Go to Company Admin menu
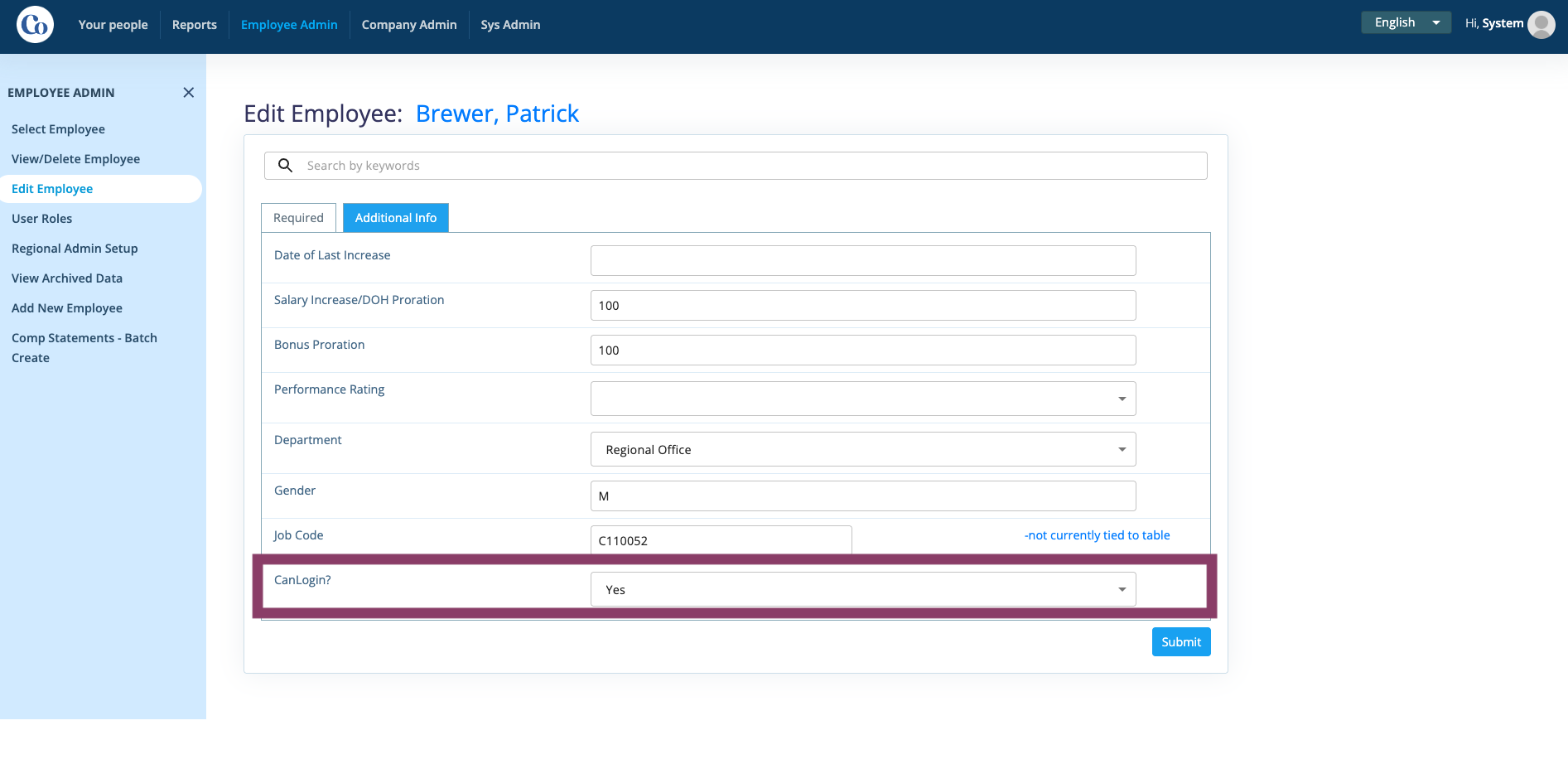Image resolution: width=1568 pixels, height=764 pixels. pos(409,25)
